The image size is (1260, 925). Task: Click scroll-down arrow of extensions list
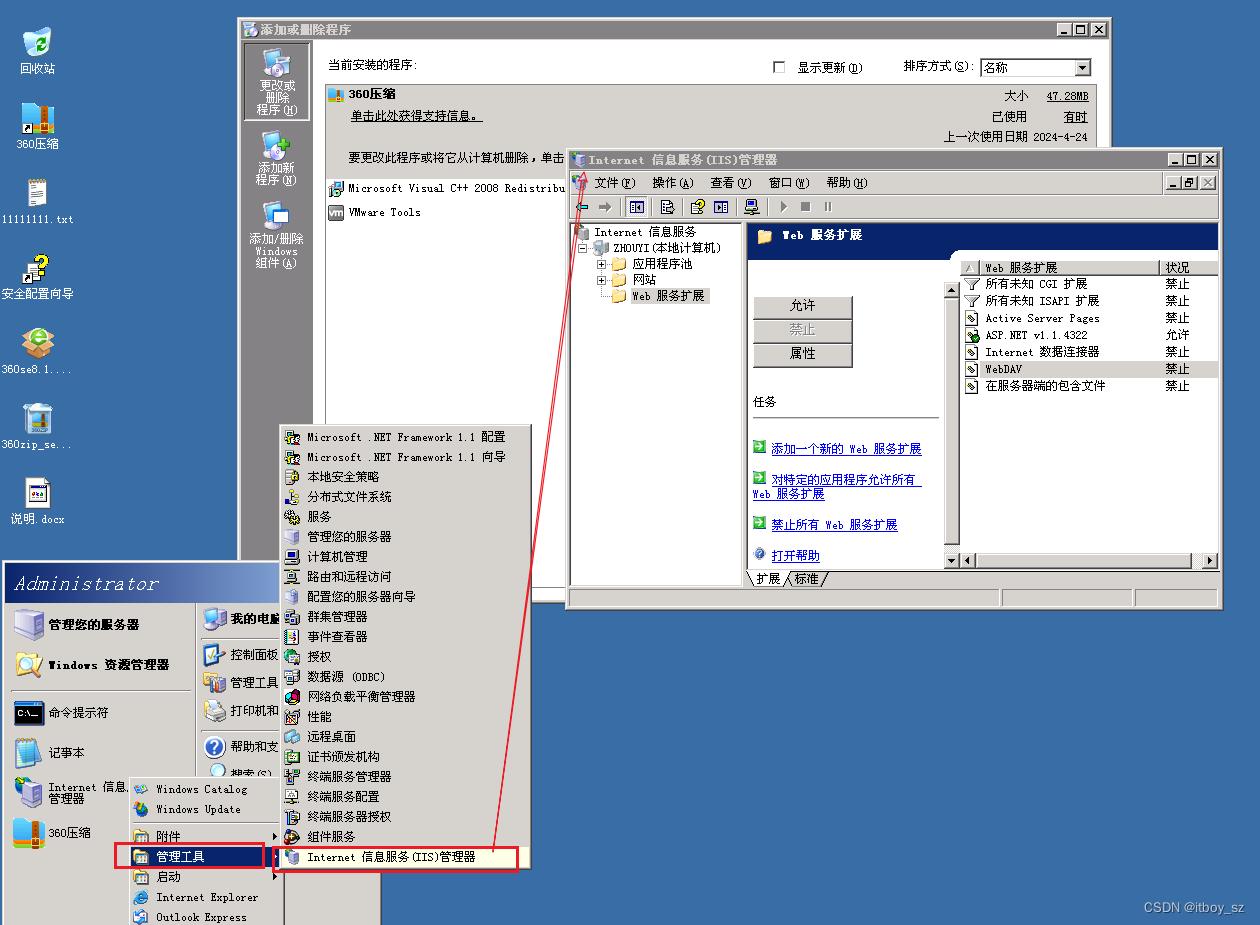coord(952,561)
